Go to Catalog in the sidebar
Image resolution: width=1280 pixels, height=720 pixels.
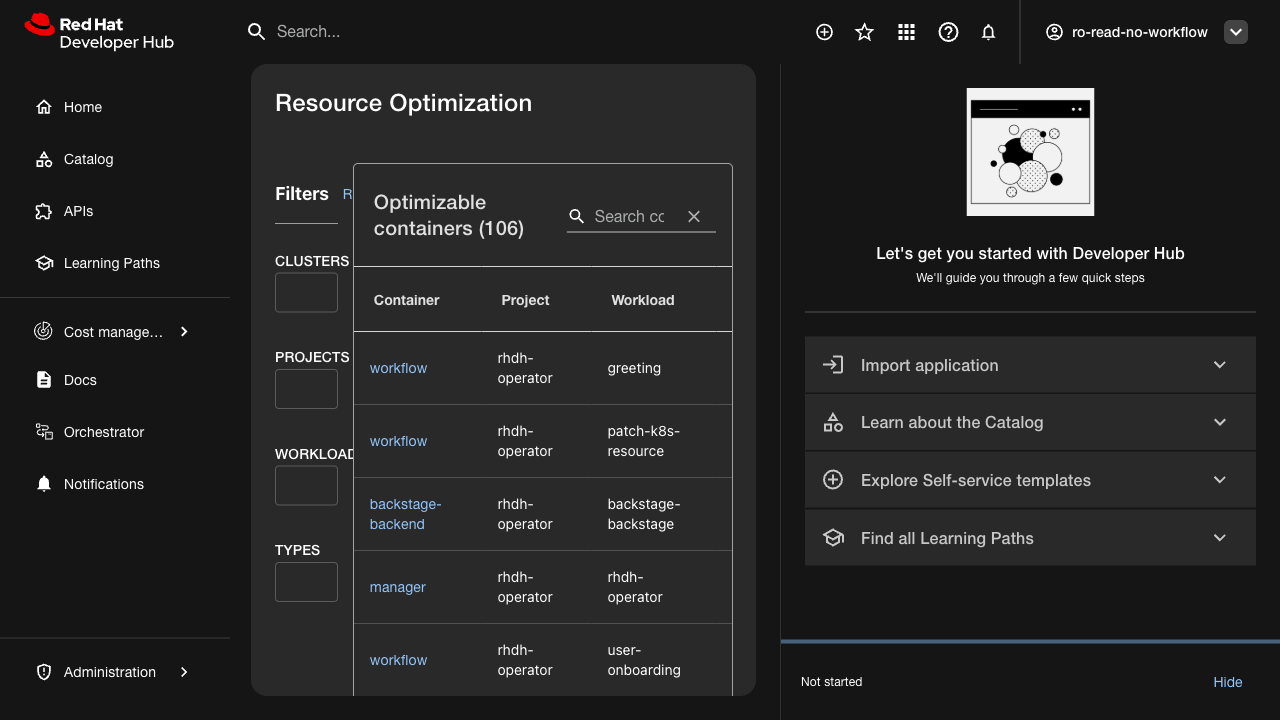88,159
